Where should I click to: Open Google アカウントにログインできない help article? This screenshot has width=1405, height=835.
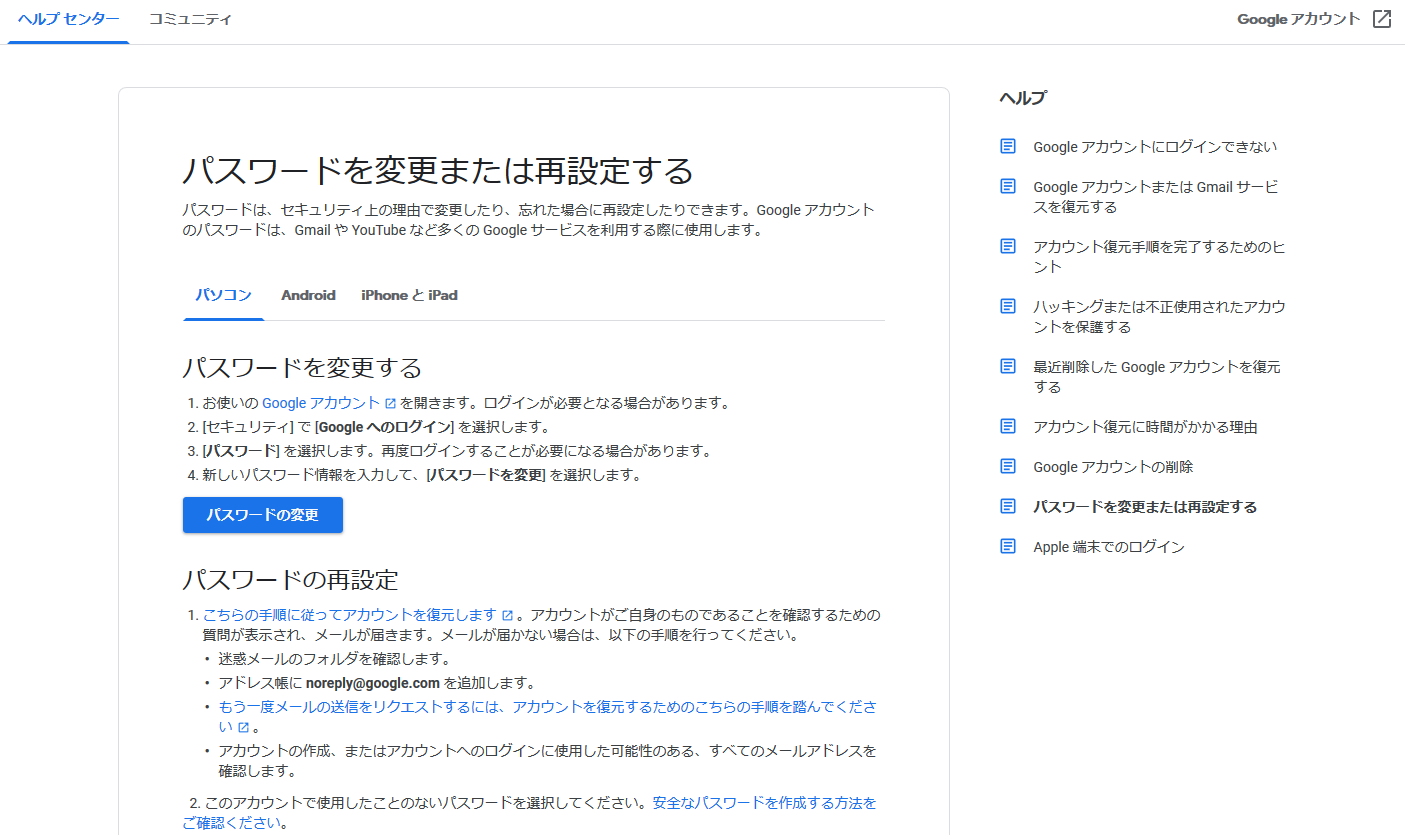click(x=1155, y=147)
